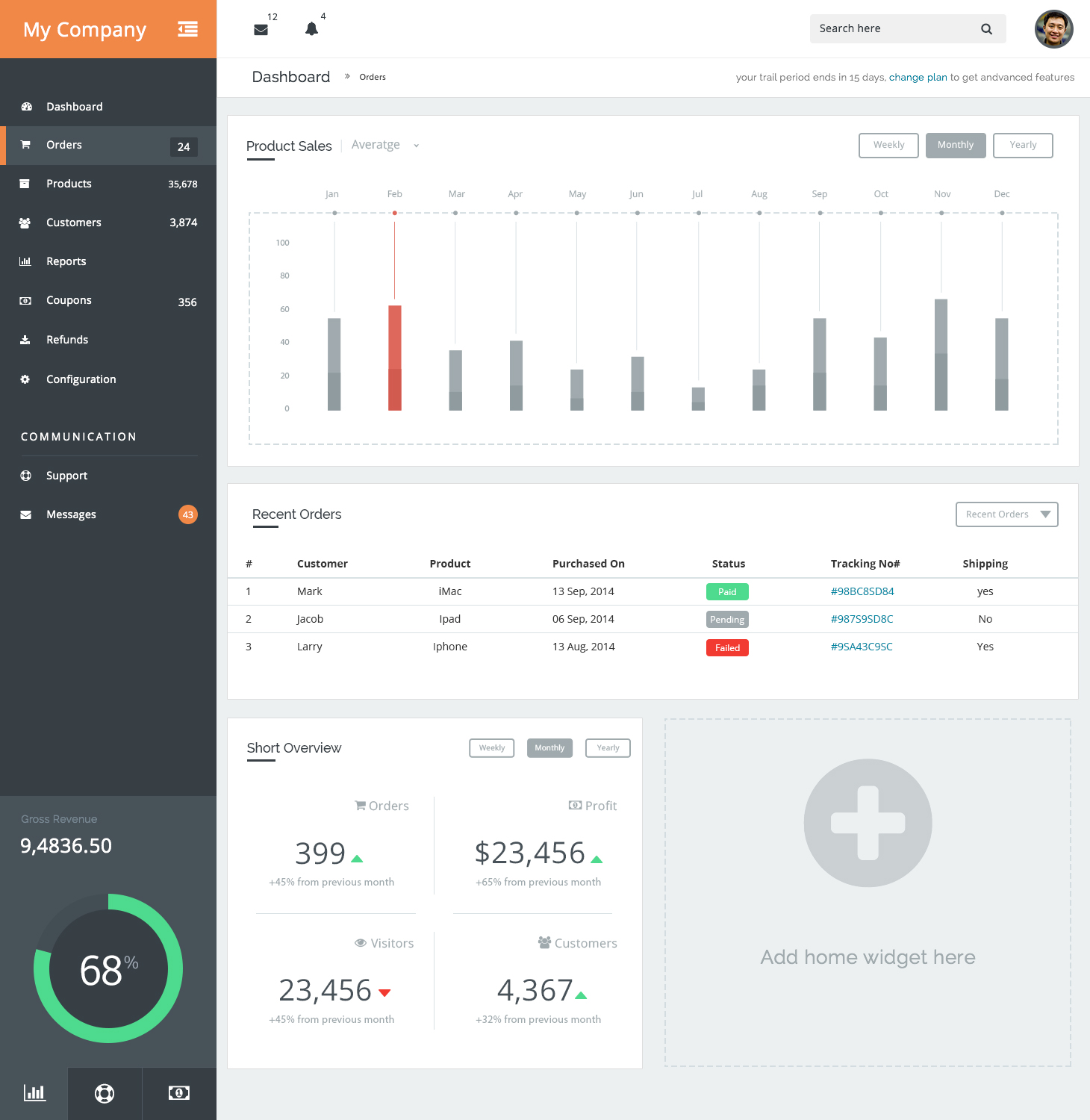
Task: Click the Feb bar in sales chart
Action: click(x=394, y=358)
